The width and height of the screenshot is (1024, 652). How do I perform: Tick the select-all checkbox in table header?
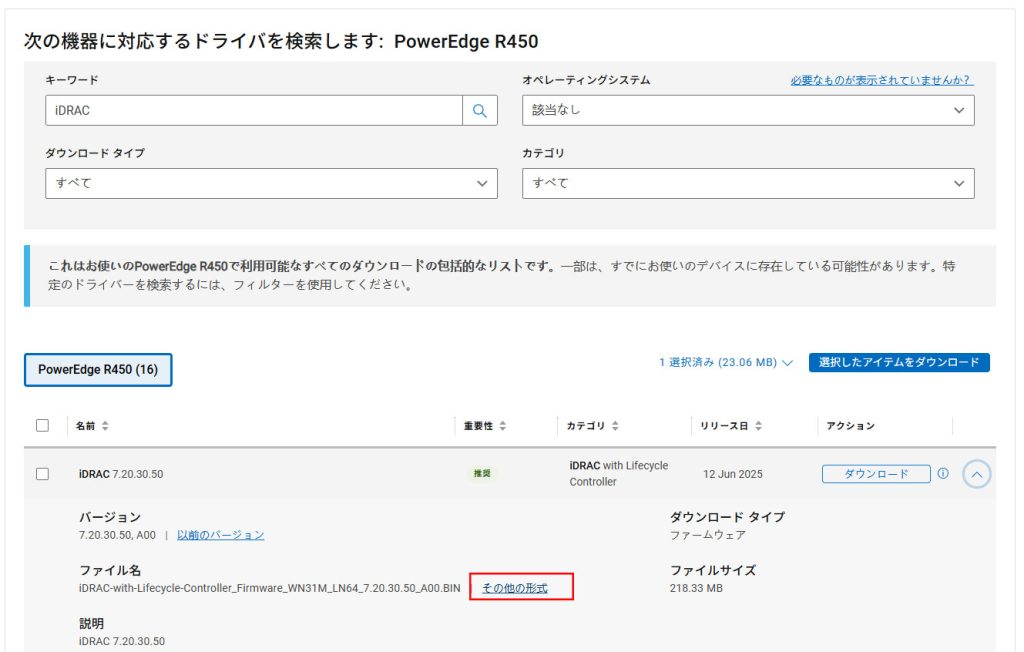(x=42, y=426)
